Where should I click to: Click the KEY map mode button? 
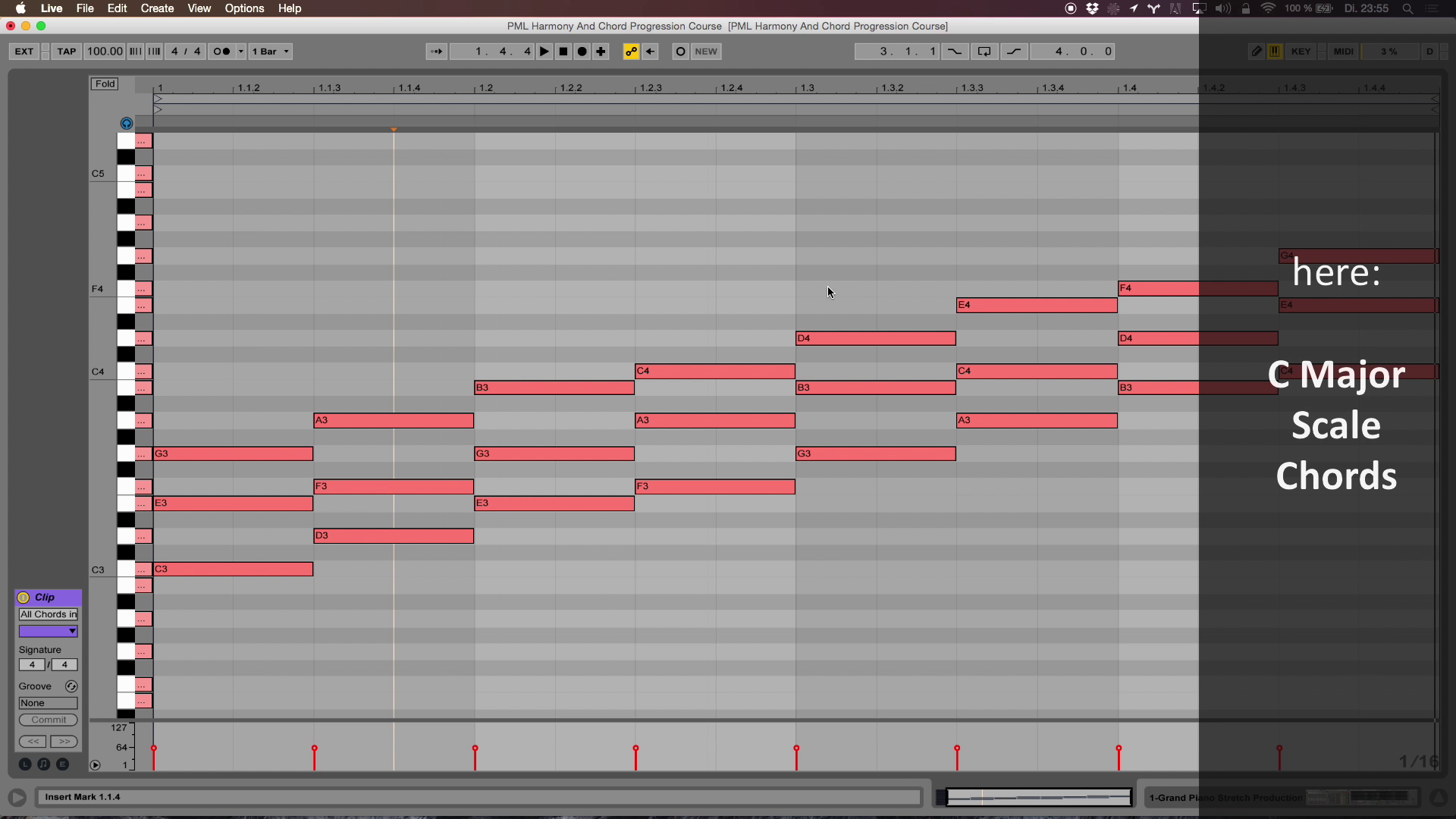(x=1301, y=52)
